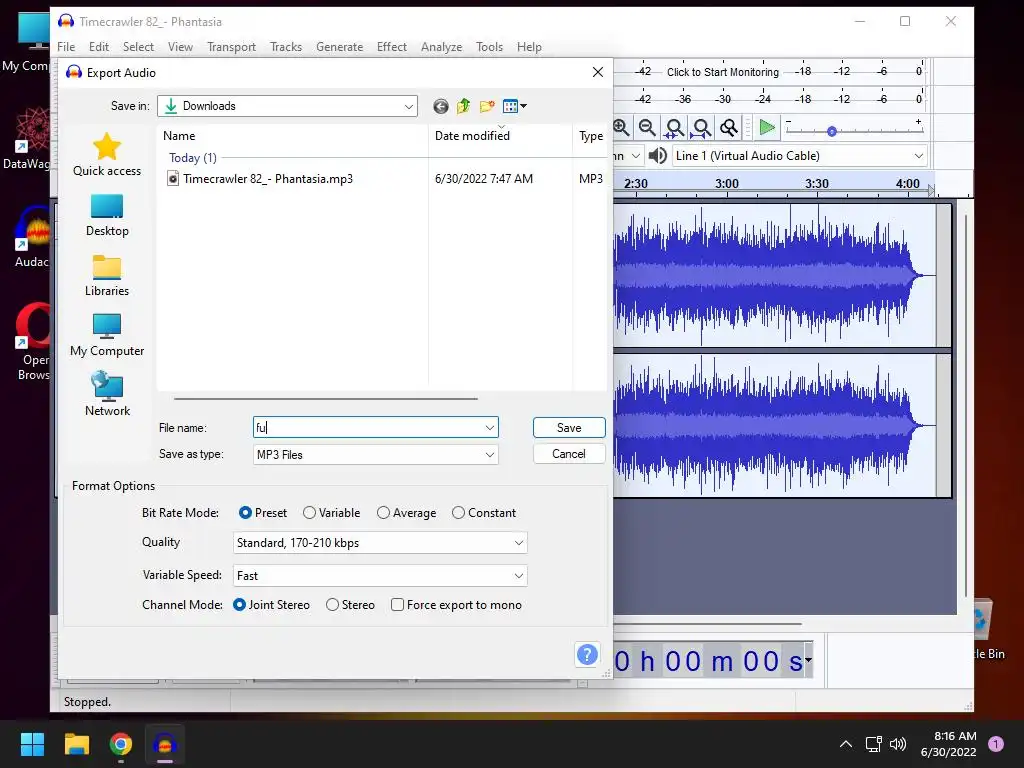Collapse the Today (1) group header
Screen dimensions: 1024x768
pos(193,158)
